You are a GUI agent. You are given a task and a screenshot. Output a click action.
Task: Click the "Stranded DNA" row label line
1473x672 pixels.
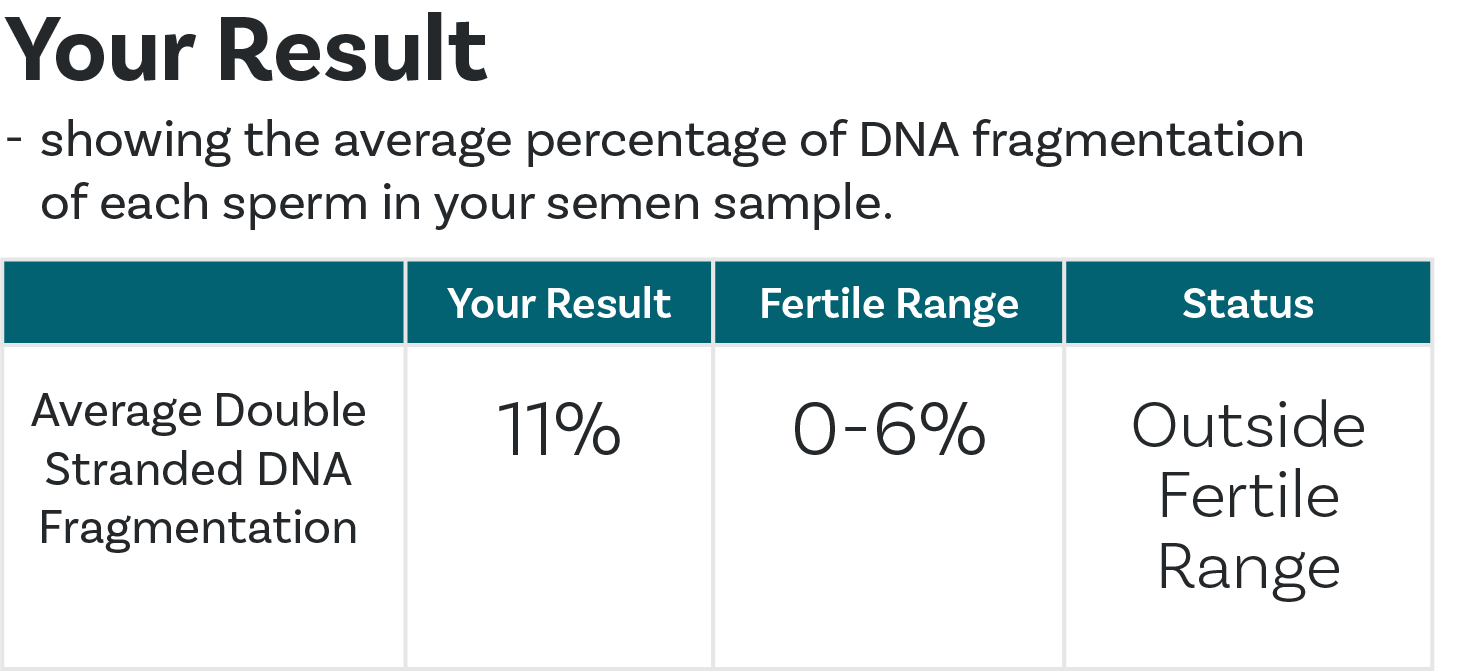[x=199, y=469]
